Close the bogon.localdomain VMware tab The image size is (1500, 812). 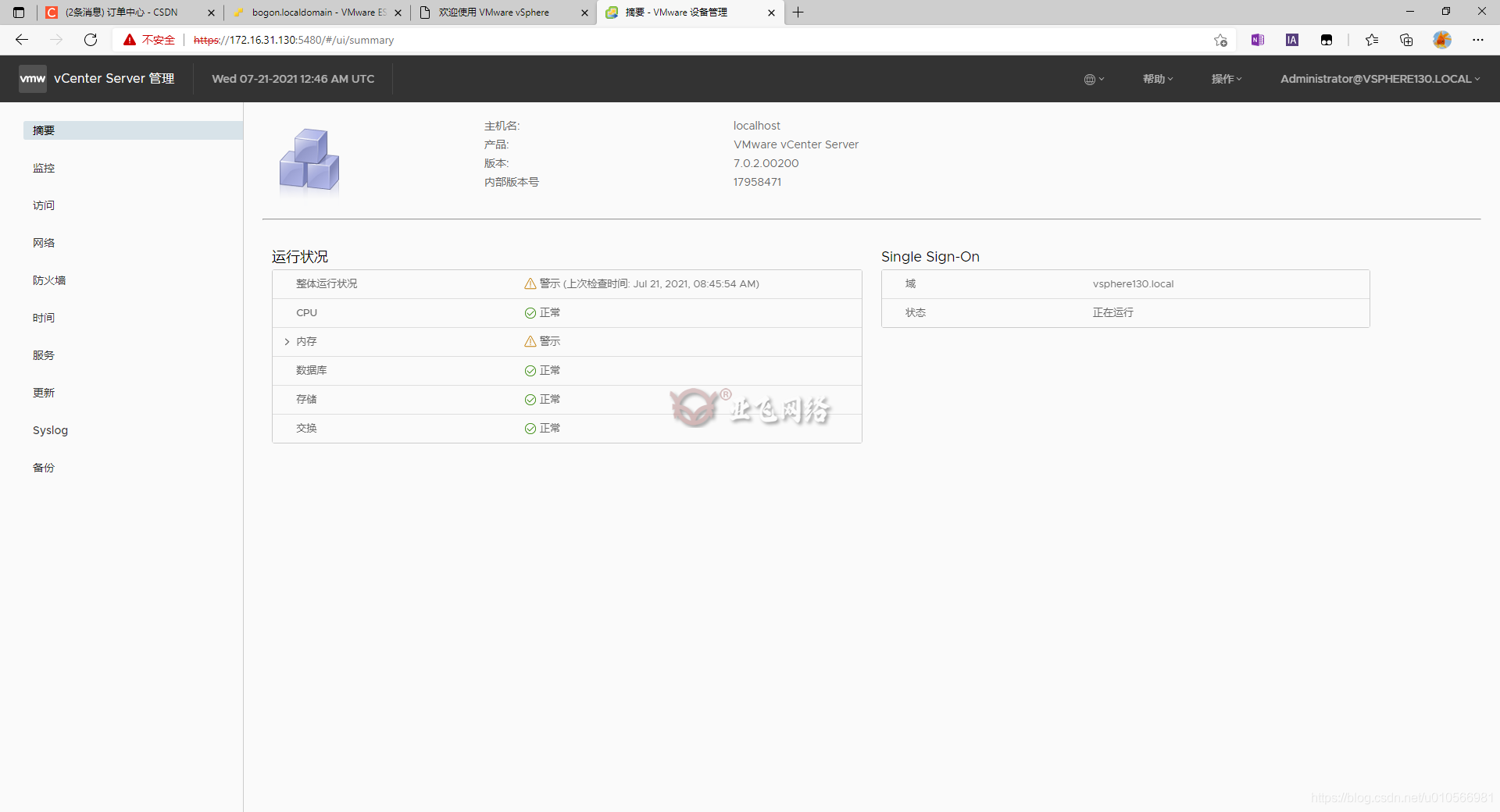coord(398,12)
